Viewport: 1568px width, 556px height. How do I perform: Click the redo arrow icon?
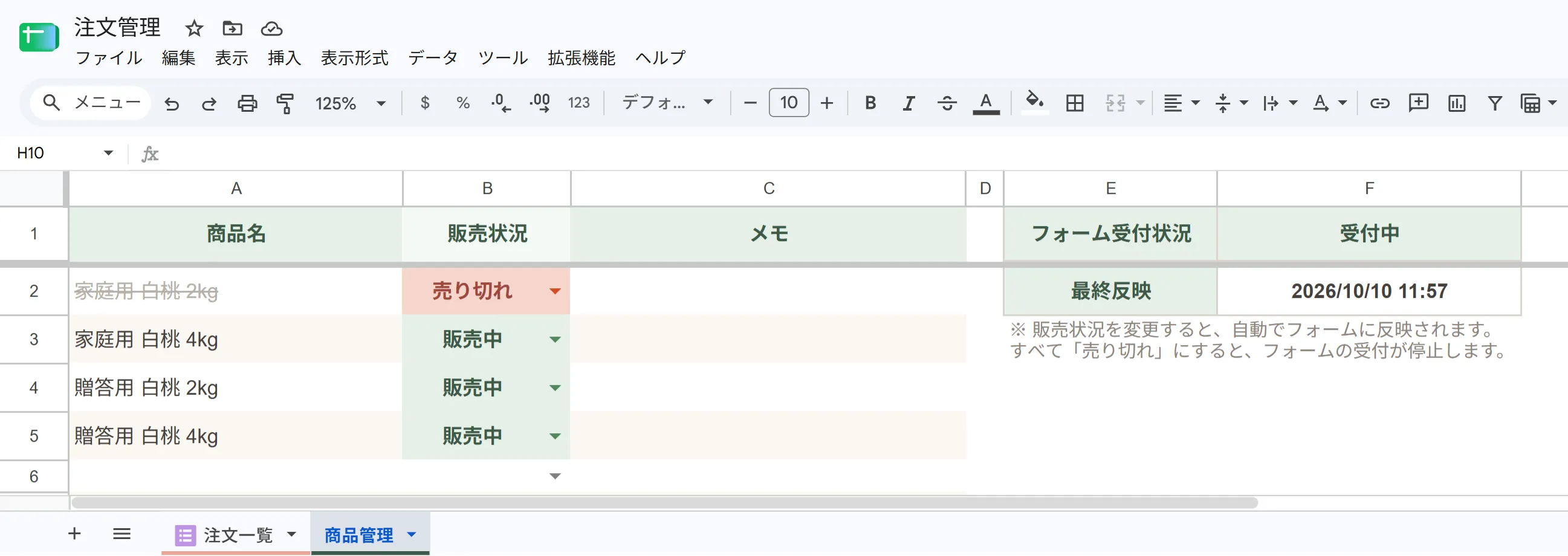(x=209, y=103)
